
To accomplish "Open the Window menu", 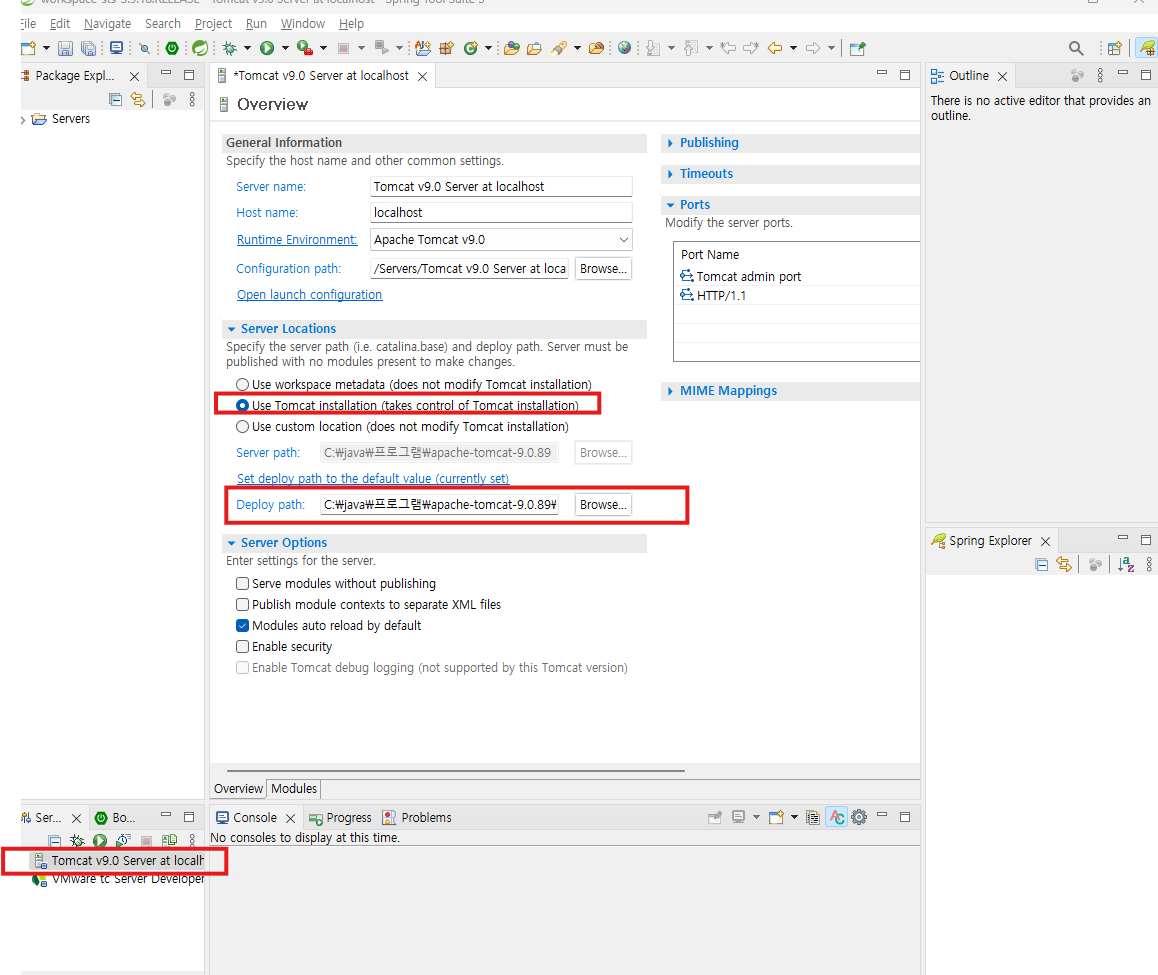I will tap(303, 24).
